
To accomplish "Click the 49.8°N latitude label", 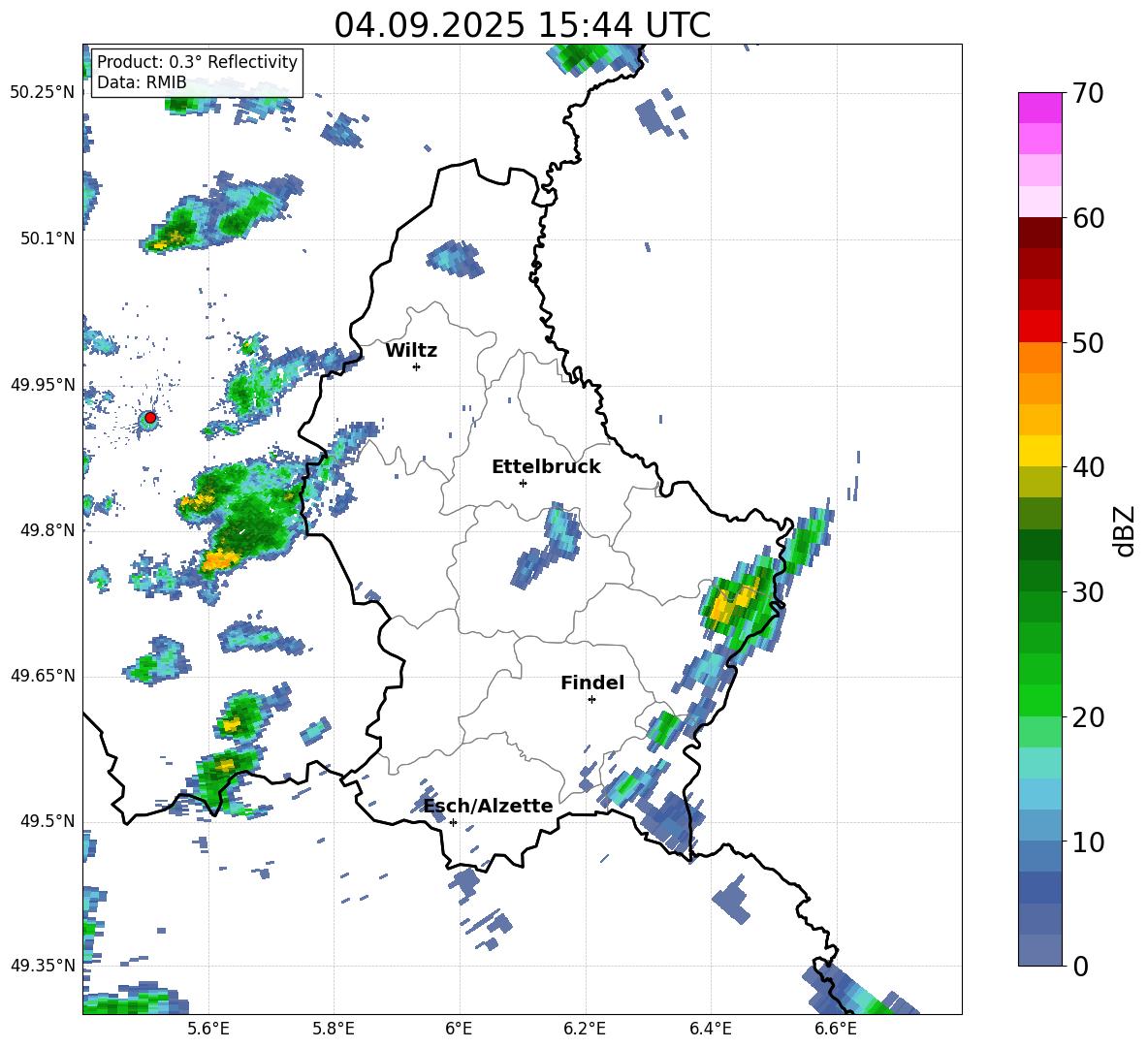I will [x=47, y=530].
